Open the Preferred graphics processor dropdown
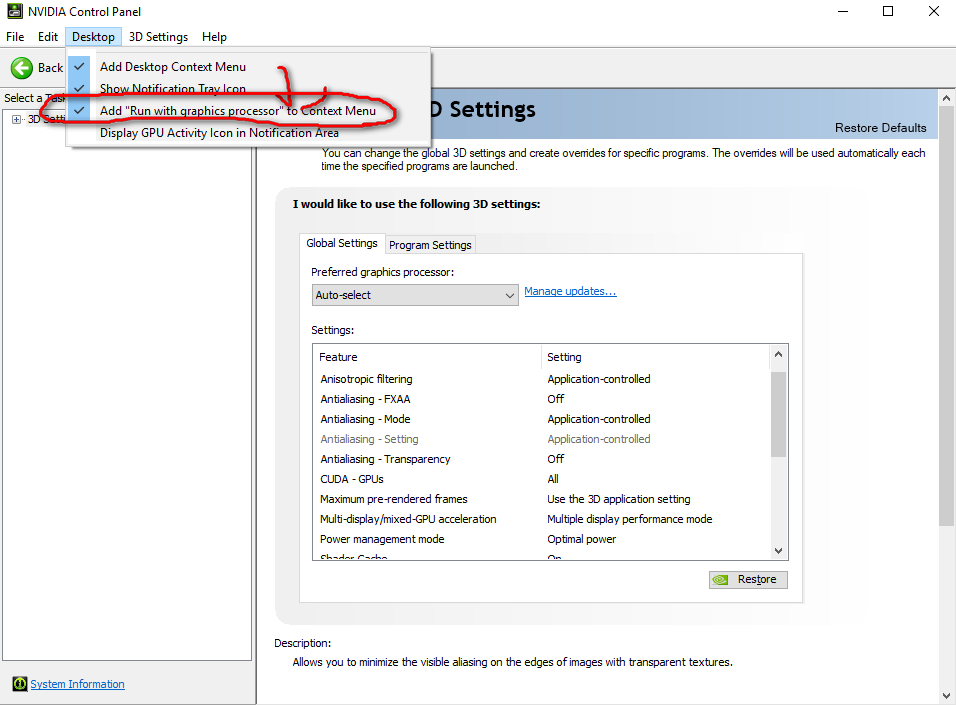Image resolution: width=956 pixels, height=705 pixels. click(x=415, y=295)
